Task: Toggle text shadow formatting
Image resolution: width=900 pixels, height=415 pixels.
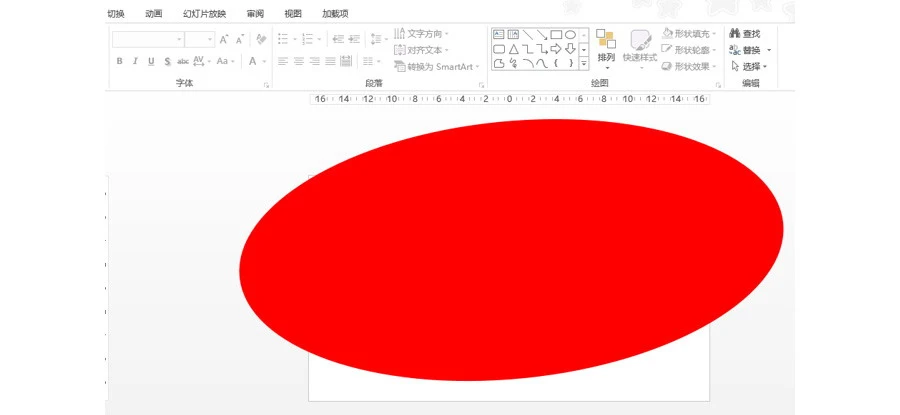Action: [167, 61]
